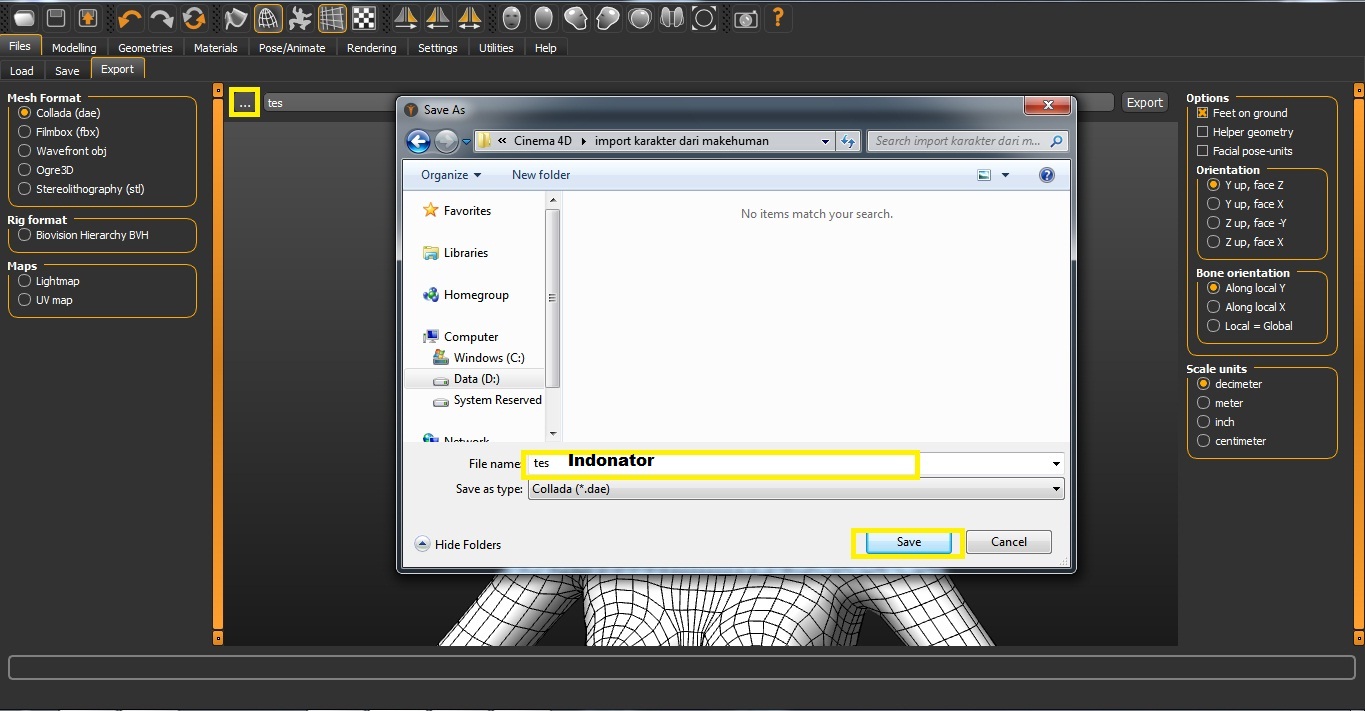Click the Pose figure toolbar icon
This screenshot has width=1365, height=711.
click(x=300, y=18)
